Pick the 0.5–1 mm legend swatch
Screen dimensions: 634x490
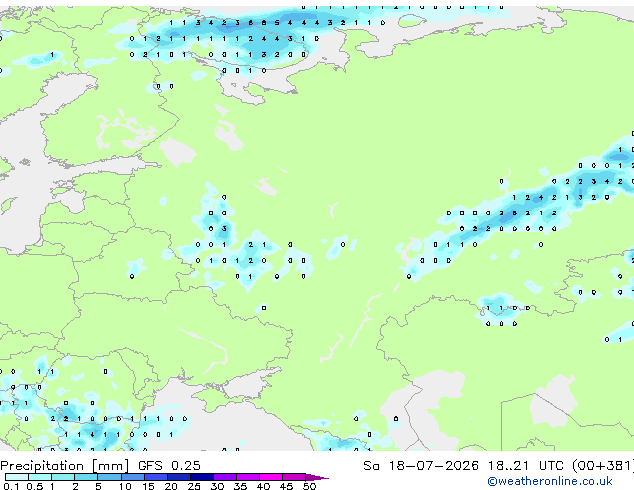(40, 477)
